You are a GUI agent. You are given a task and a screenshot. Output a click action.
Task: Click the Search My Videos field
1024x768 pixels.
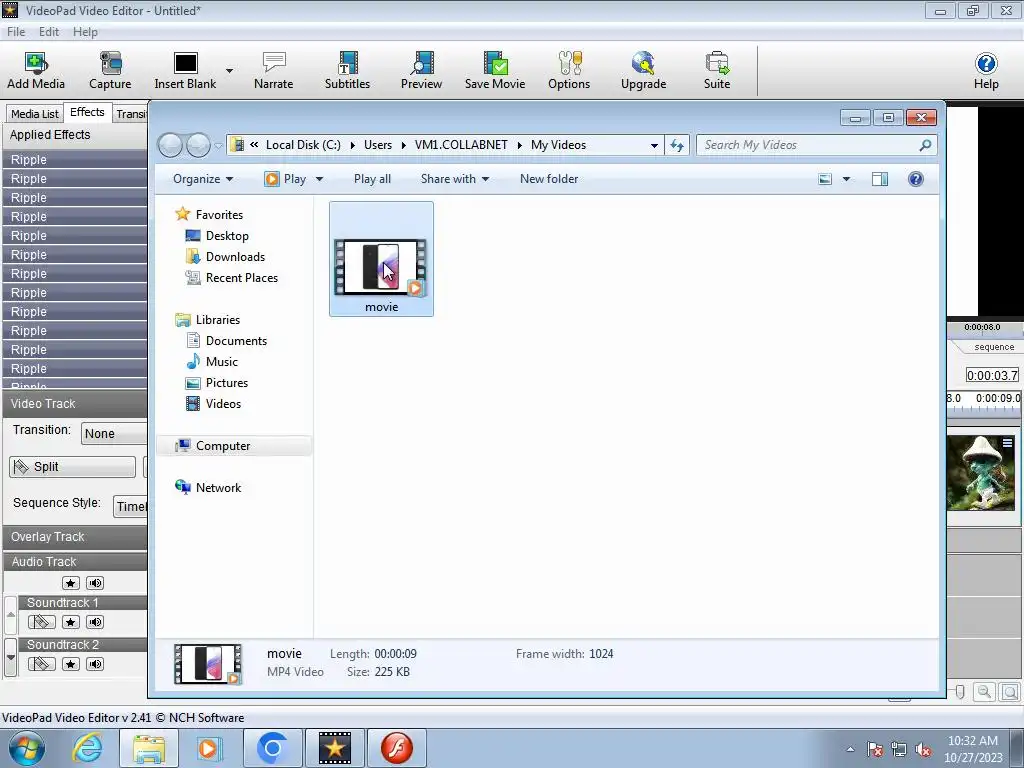coord(816,145)
